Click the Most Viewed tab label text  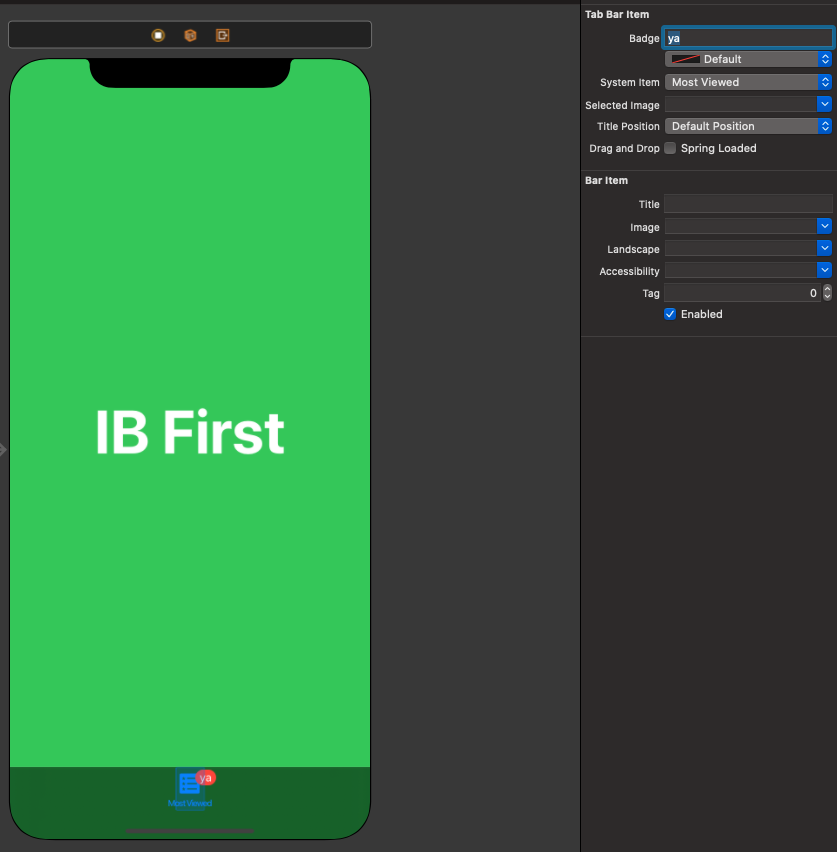(189, 803)
